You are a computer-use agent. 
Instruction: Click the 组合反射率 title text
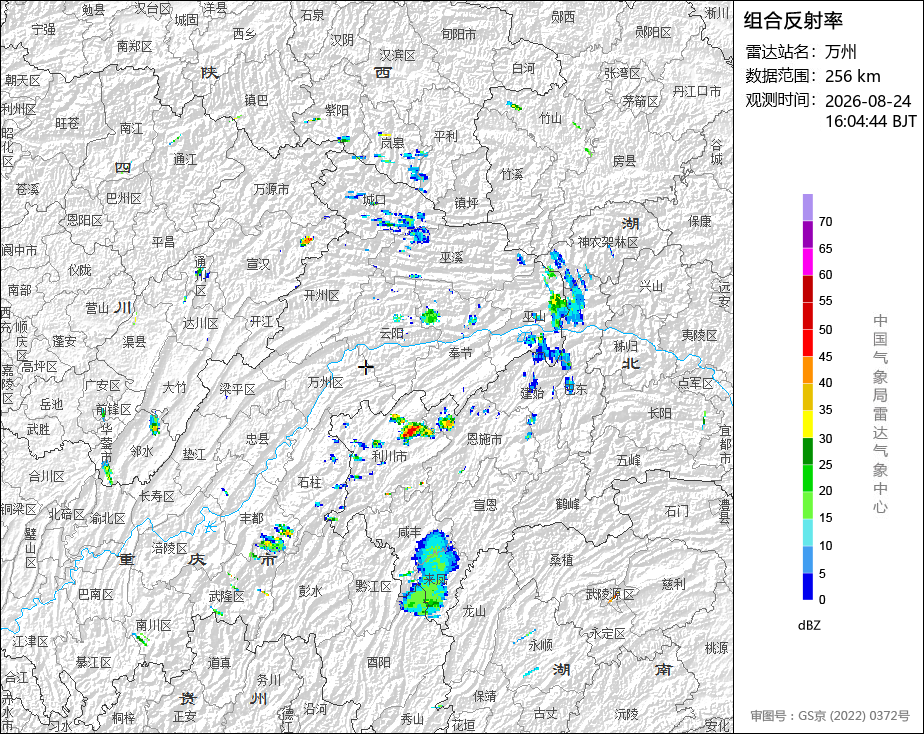pyautogui.click(x=793, y=21)
